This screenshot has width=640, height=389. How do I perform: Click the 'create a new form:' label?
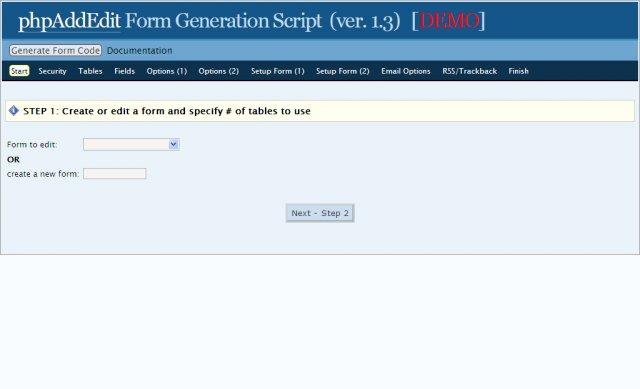(x=43, y=174)
